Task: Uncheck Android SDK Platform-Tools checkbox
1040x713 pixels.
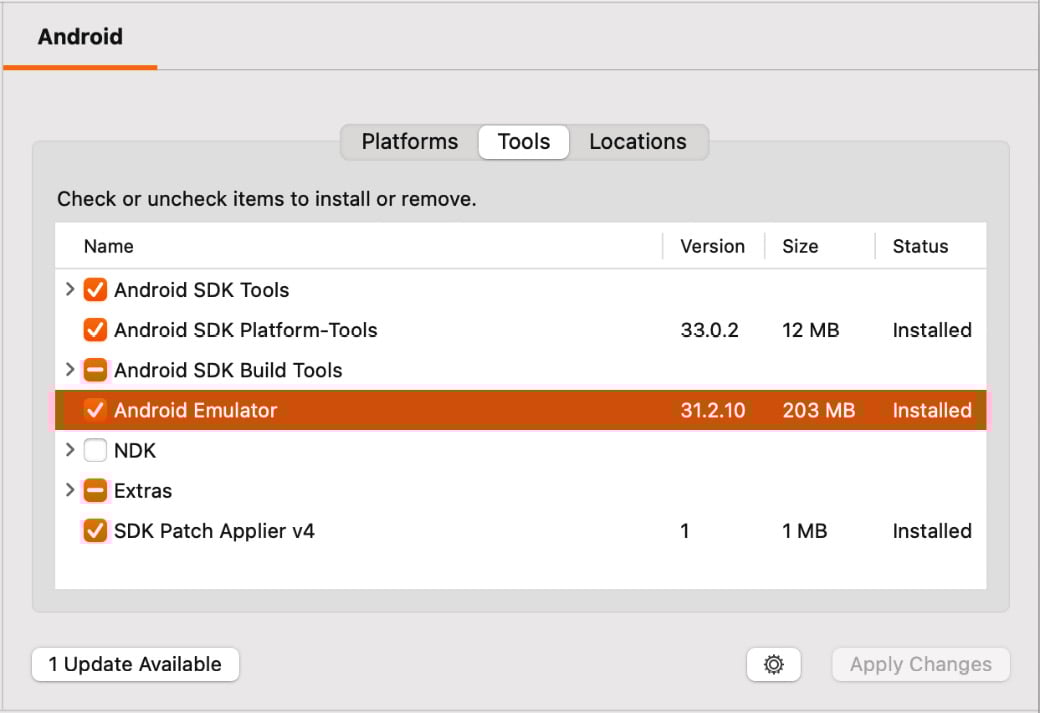Action: (x=95, y=330)
